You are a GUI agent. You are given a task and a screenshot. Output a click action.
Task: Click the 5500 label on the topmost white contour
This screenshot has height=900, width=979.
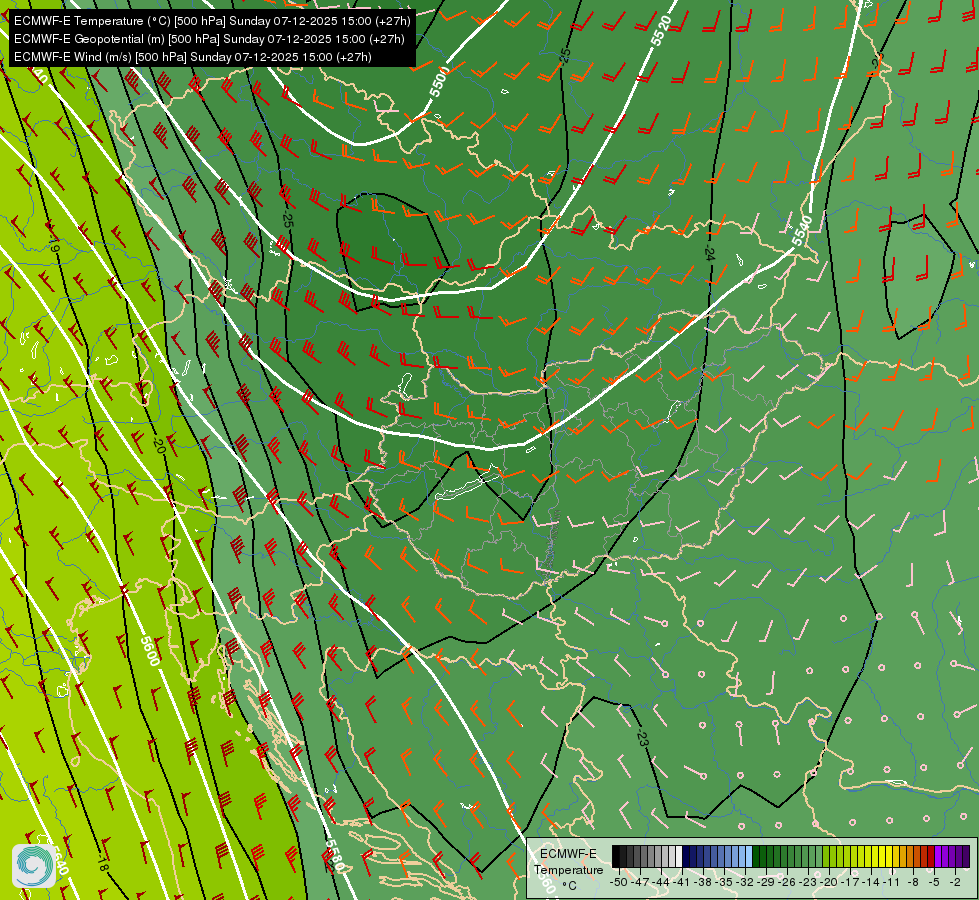pyautogui.click(x=439, y=81)
